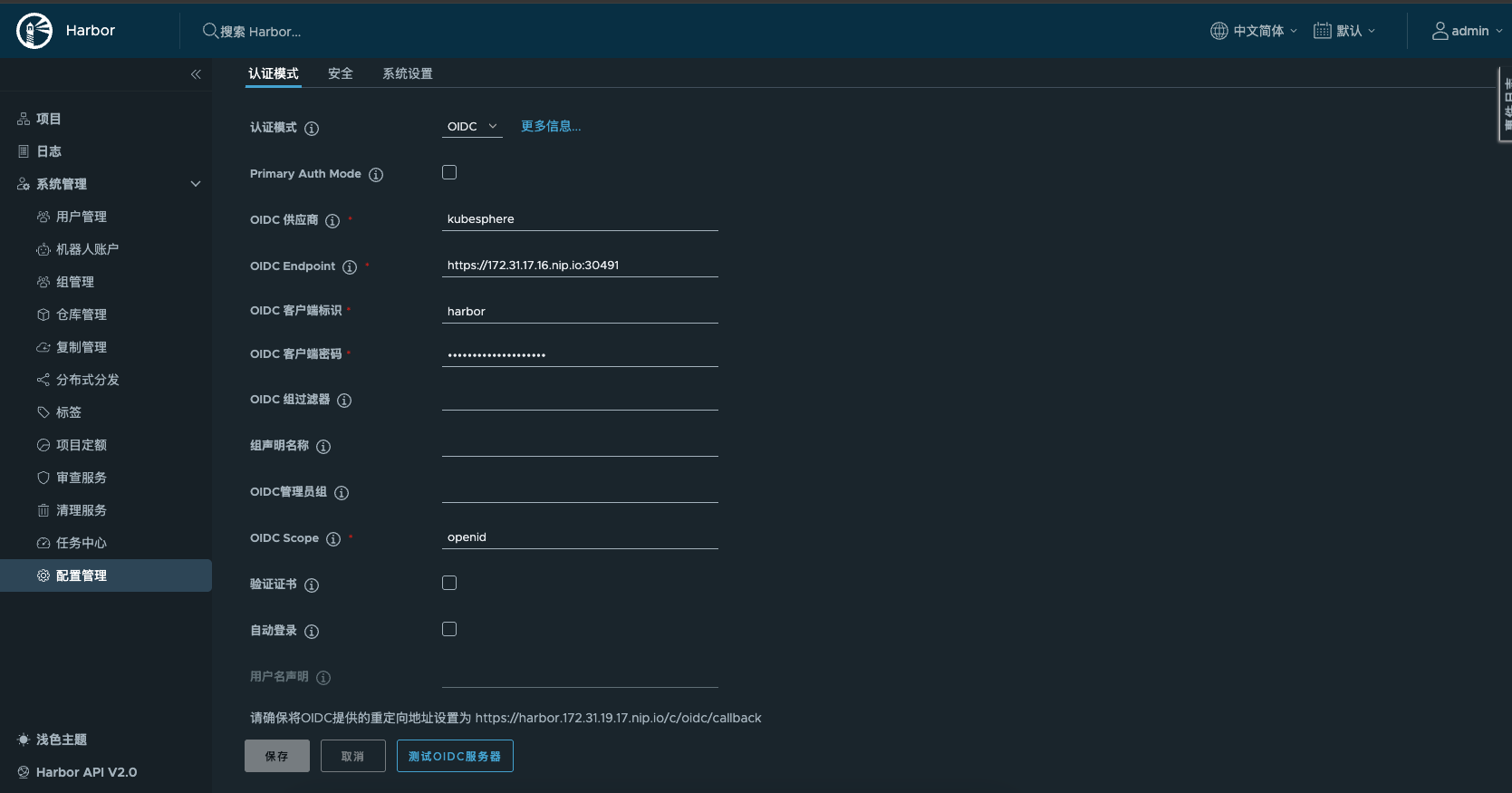1512x793 pixels.
Task: Toggle Primary Auth Mode checkbox
Action: tap(449, 172)
